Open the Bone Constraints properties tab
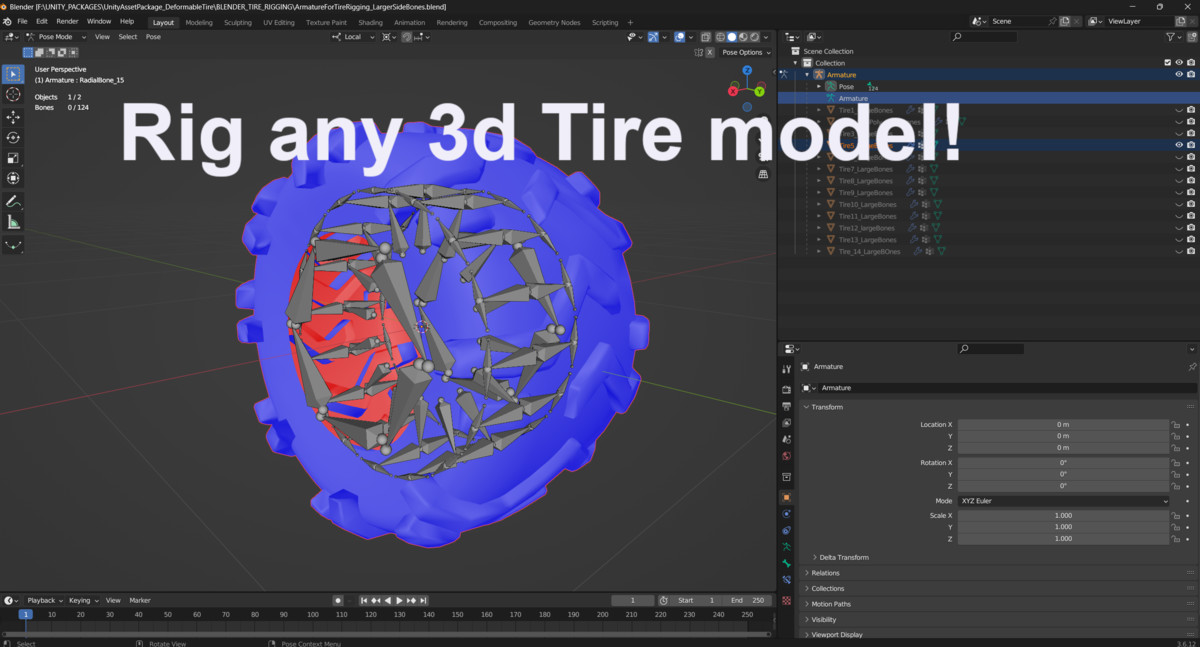The width and height of the screenshot is (1200, 647). pyautogui.click(x=787, y=580)
